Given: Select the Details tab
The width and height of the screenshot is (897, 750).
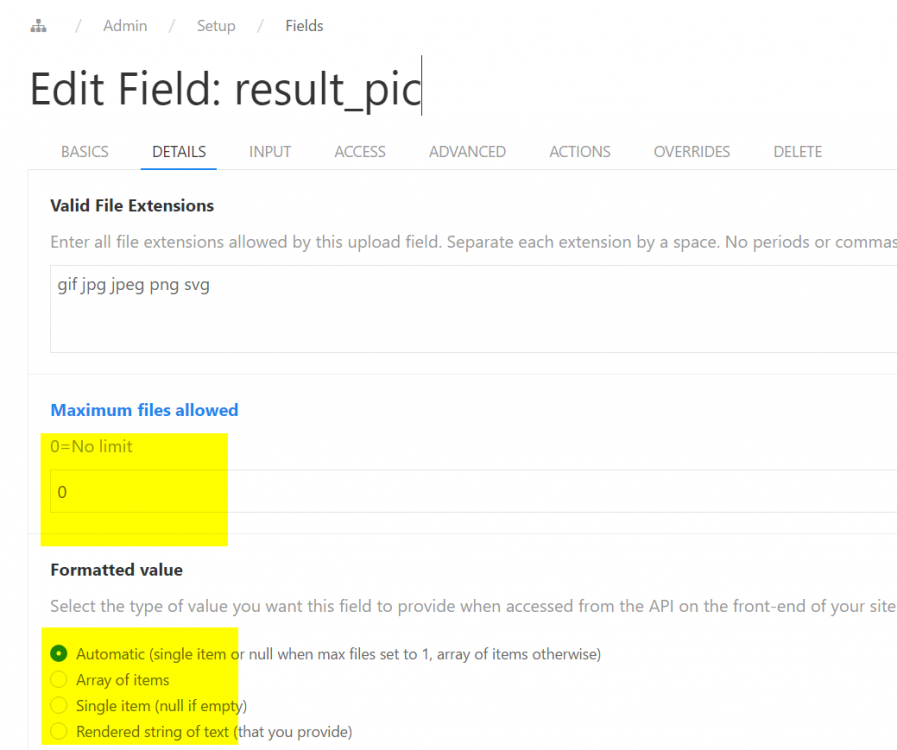Looking at the screenshot, I should pyautogui.click(x=179, y=152).
